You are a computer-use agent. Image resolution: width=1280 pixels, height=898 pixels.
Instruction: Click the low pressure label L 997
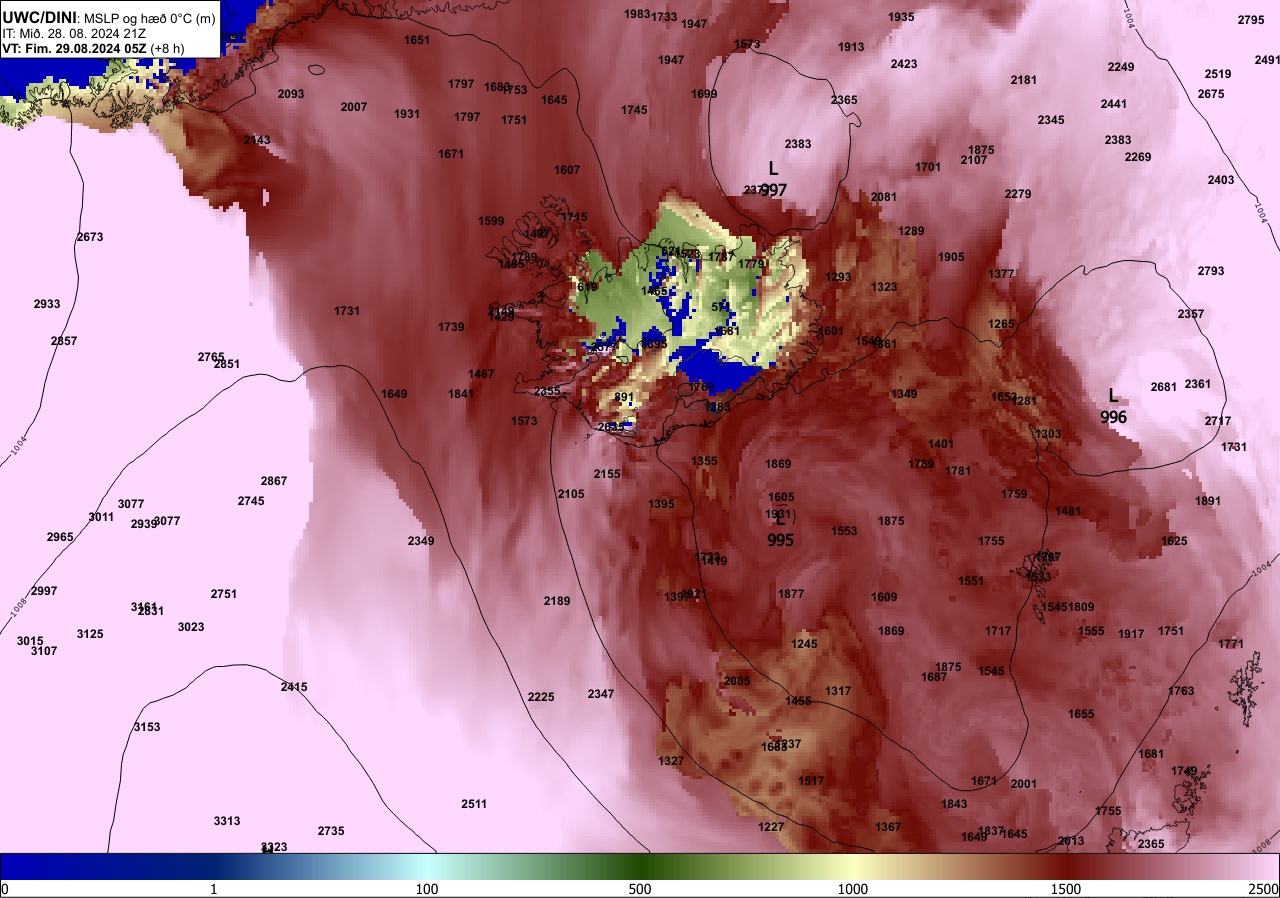773,179
